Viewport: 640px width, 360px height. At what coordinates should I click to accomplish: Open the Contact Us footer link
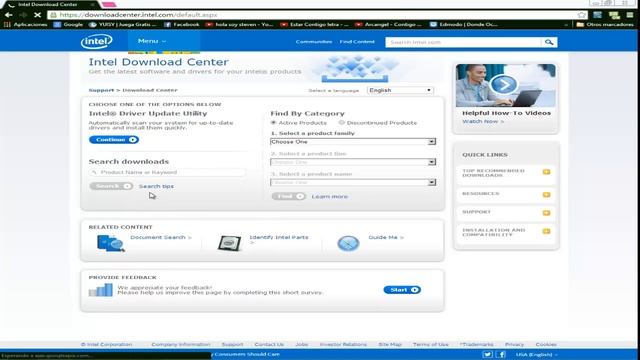(269, 344)
